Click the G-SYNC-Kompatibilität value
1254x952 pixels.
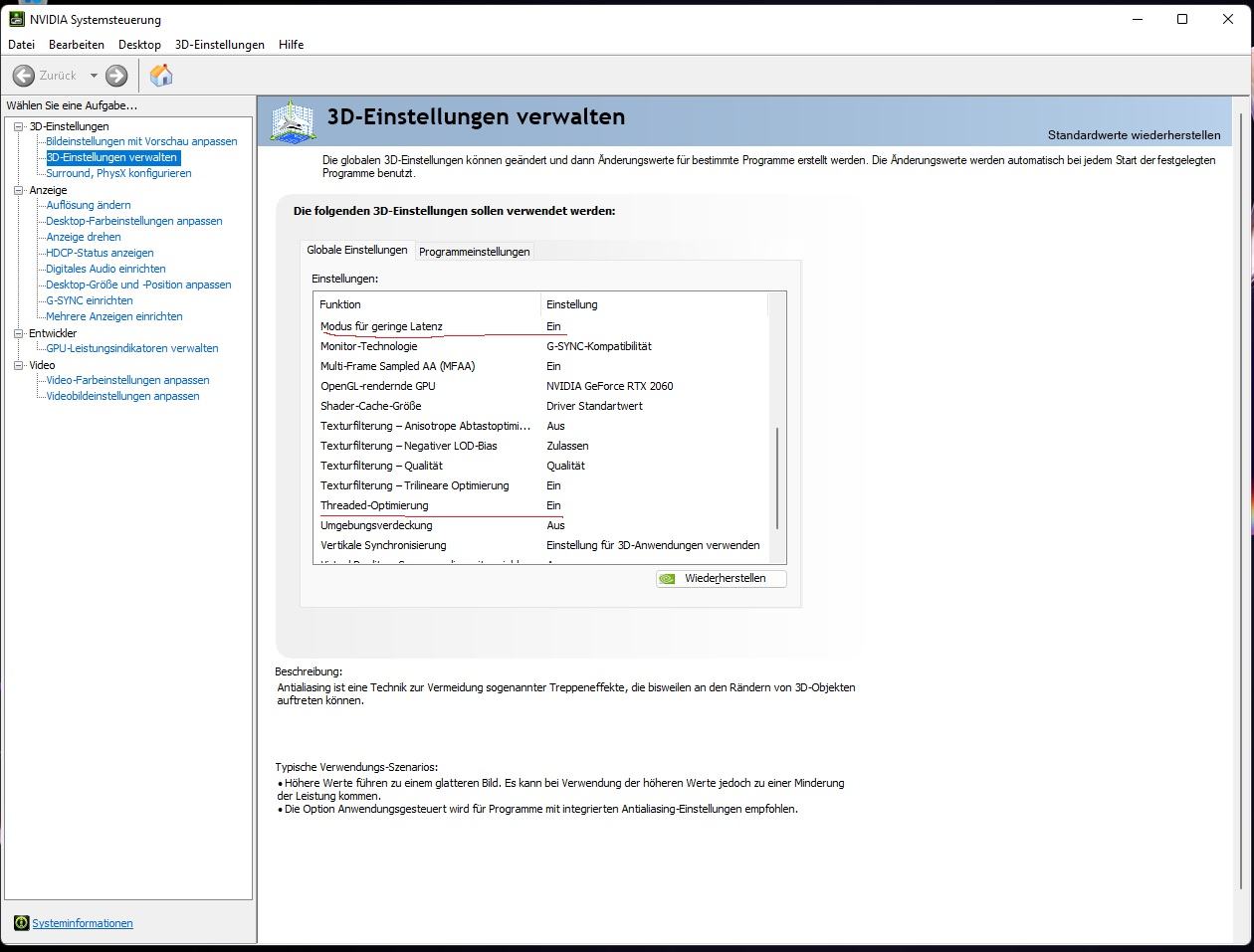599,346
